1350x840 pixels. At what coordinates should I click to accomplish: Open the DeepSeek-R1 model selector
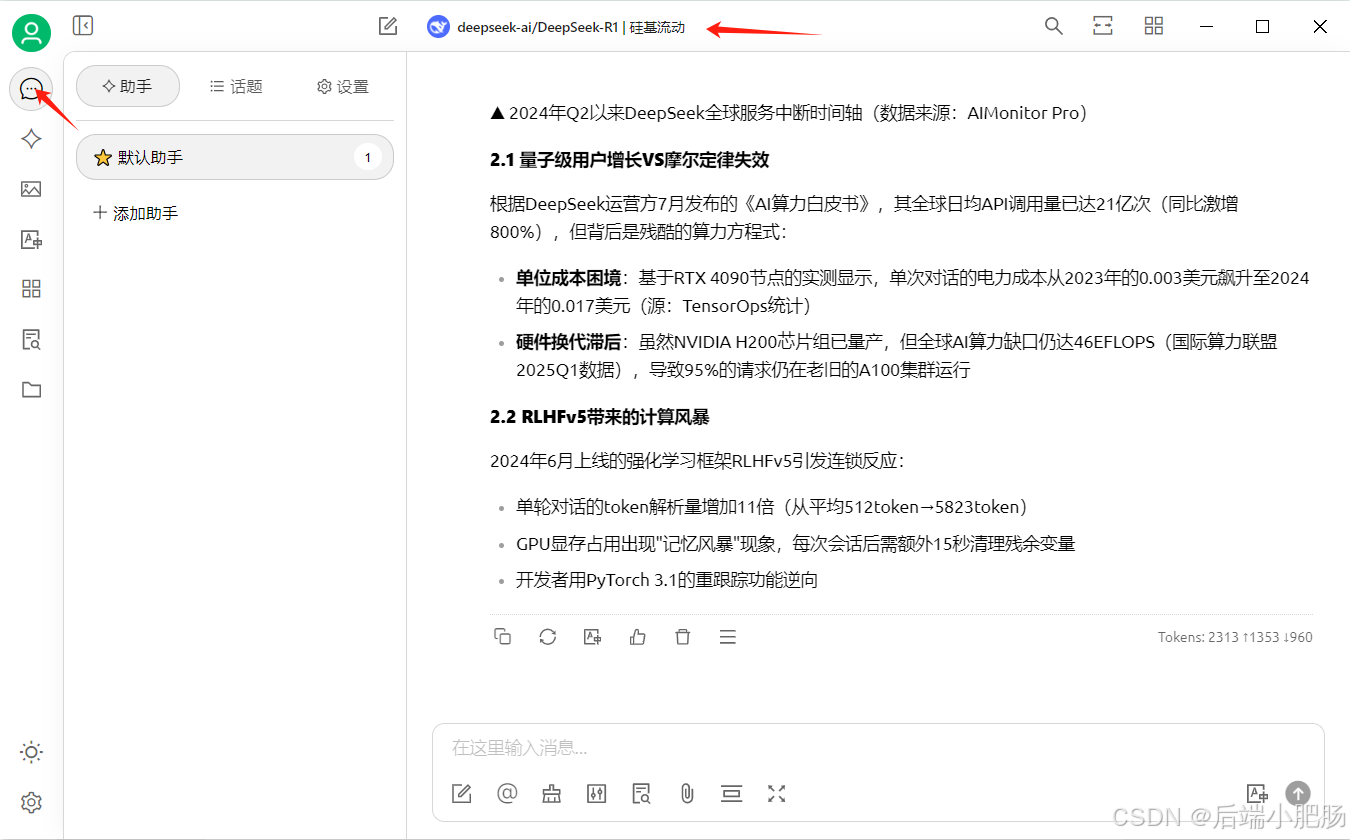coord(556,27)
